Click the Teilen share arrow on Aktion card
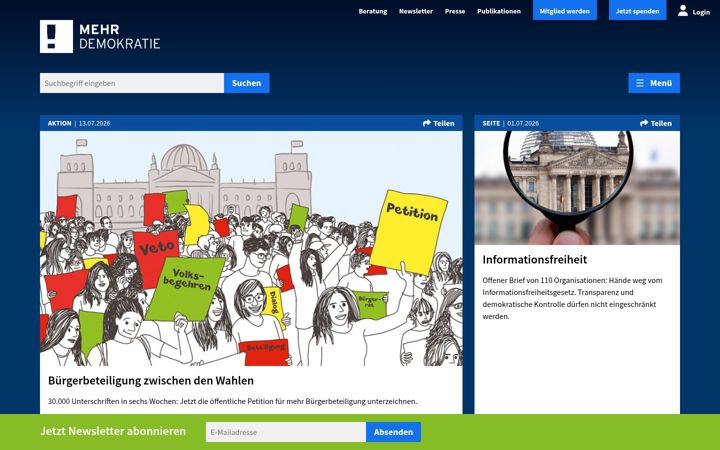 pyautogui.click(x=427, y=123)
